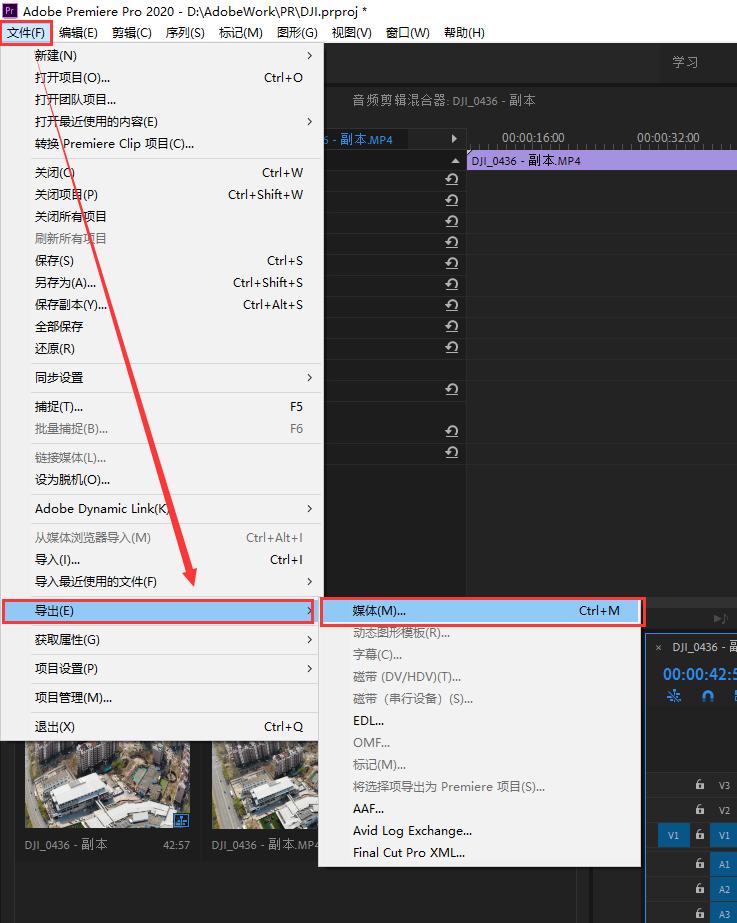737x923 pixels.
Task: Toggle the insert sequences as nests icon
Action: [x=673, y=696]
